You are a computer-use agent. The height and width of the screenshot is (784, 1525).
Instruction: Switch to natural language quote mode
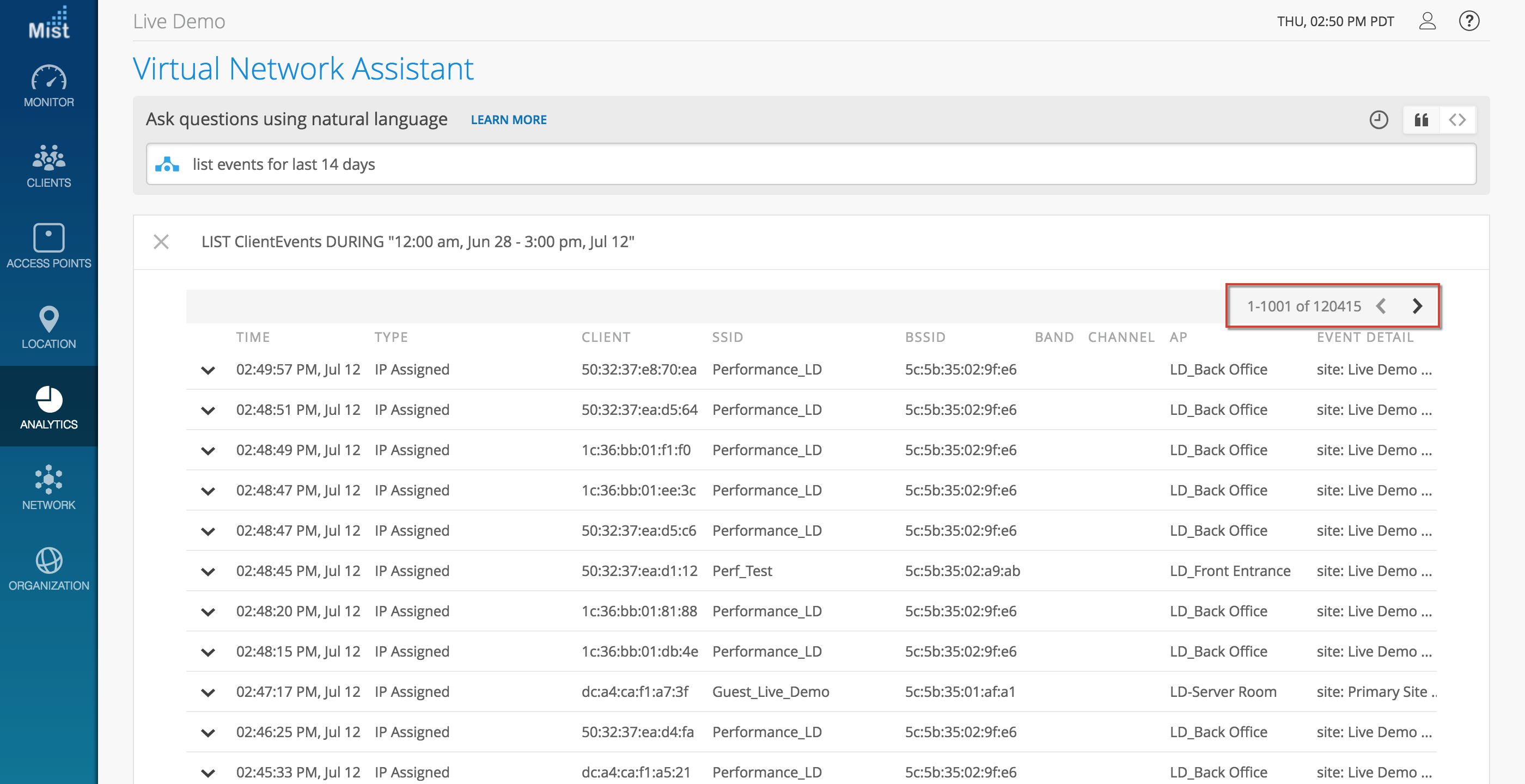click(1421, 120)
